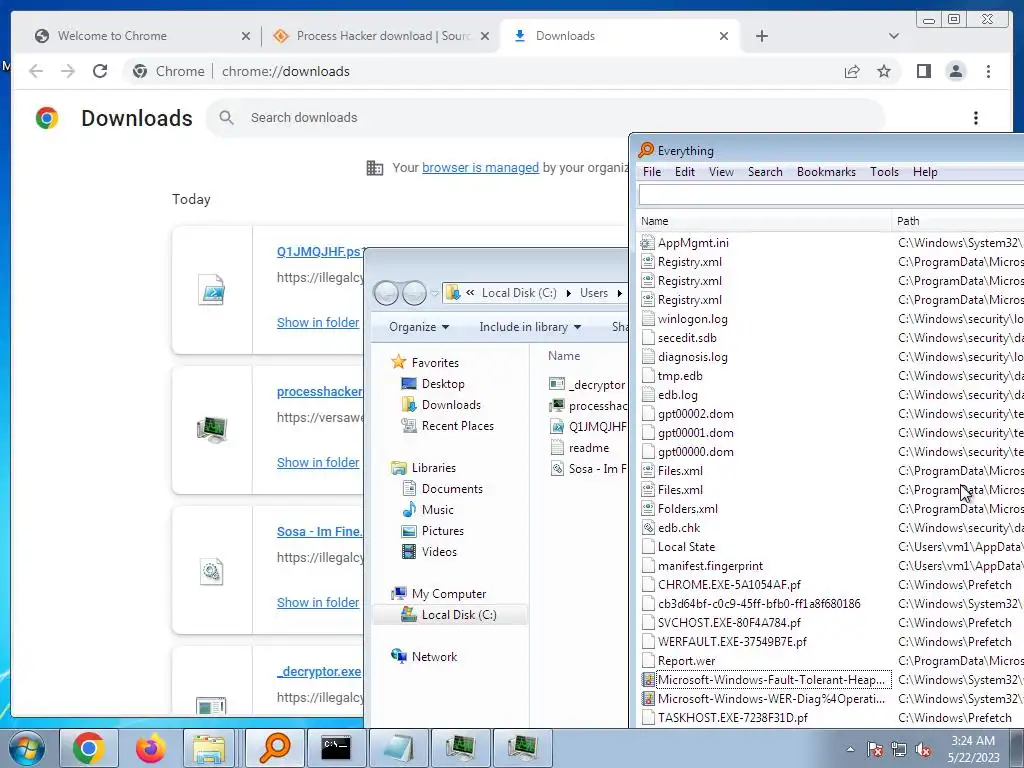Bookmark this page with the star icon

pyautogui.click(x=884, y=71)
